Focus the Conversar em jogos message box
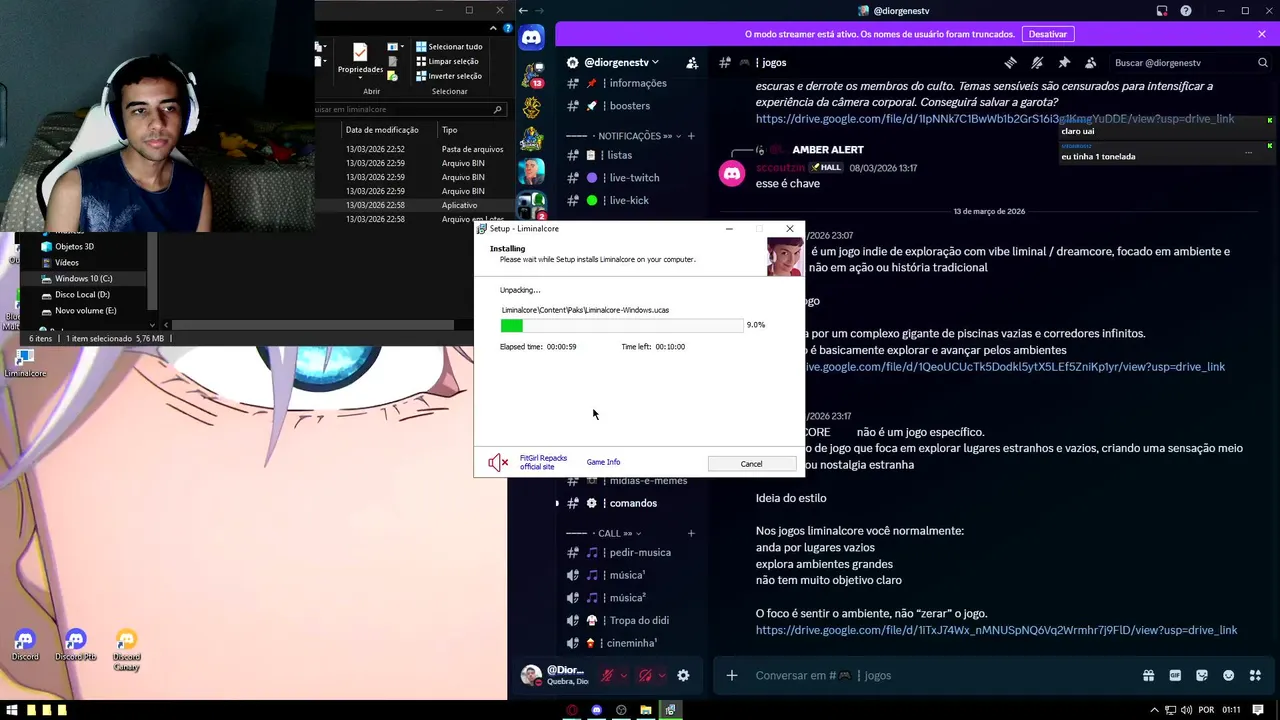This screenshot has height=720, width=1280. 940,676
